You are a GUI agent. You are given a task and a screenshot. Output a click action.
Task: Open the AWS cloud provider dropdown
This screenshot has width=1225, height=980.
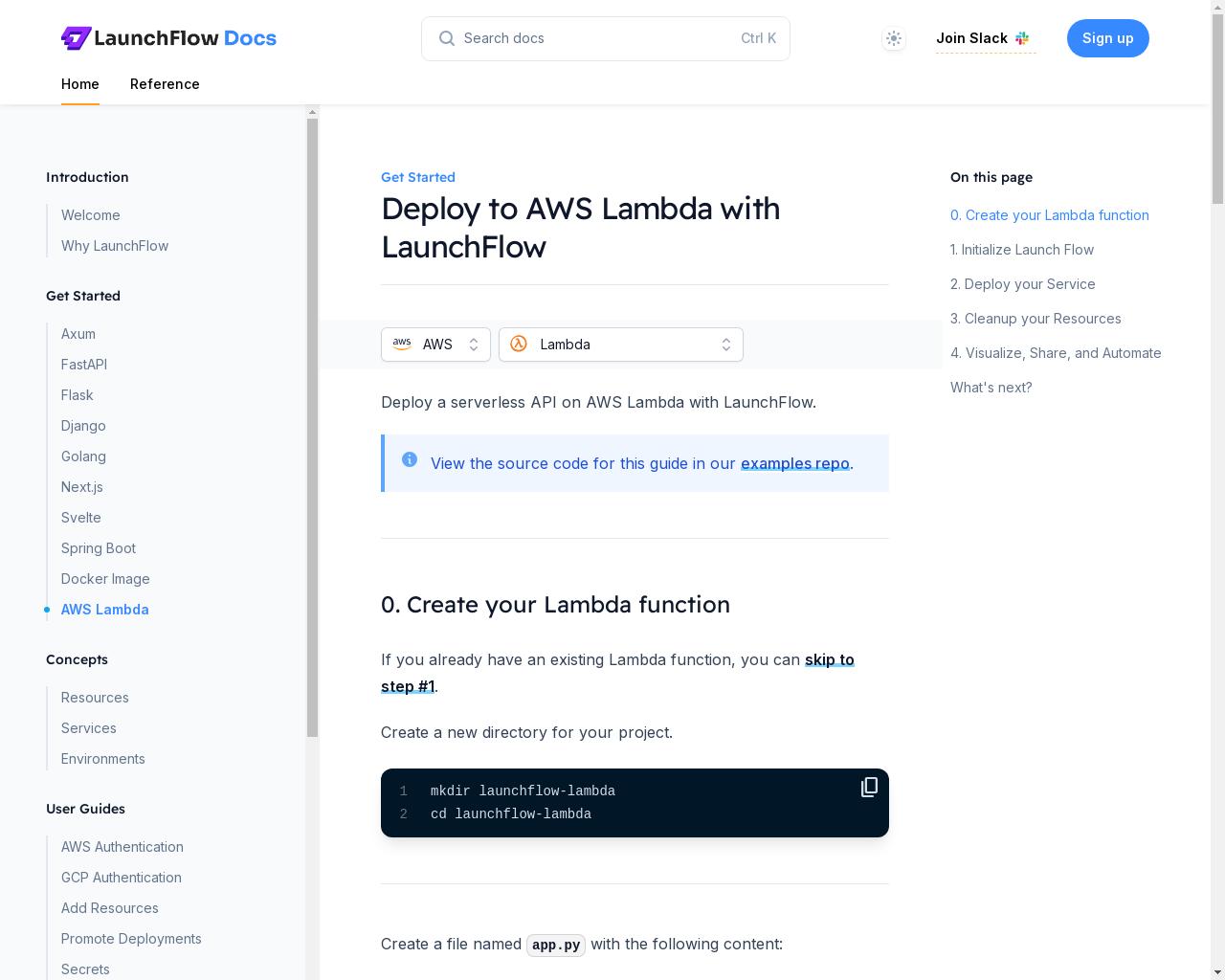(x=435, y=345)
